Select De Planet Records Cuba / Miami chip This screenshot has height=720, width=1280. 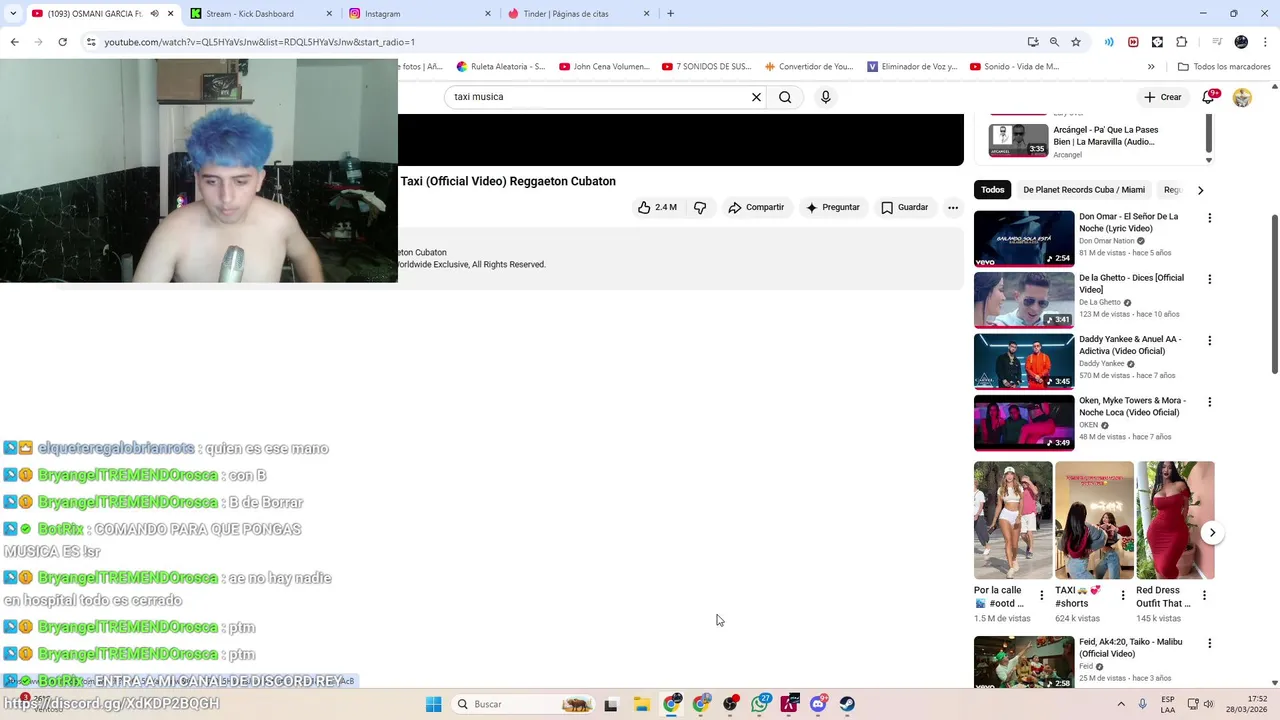(x=1083, y=190)
